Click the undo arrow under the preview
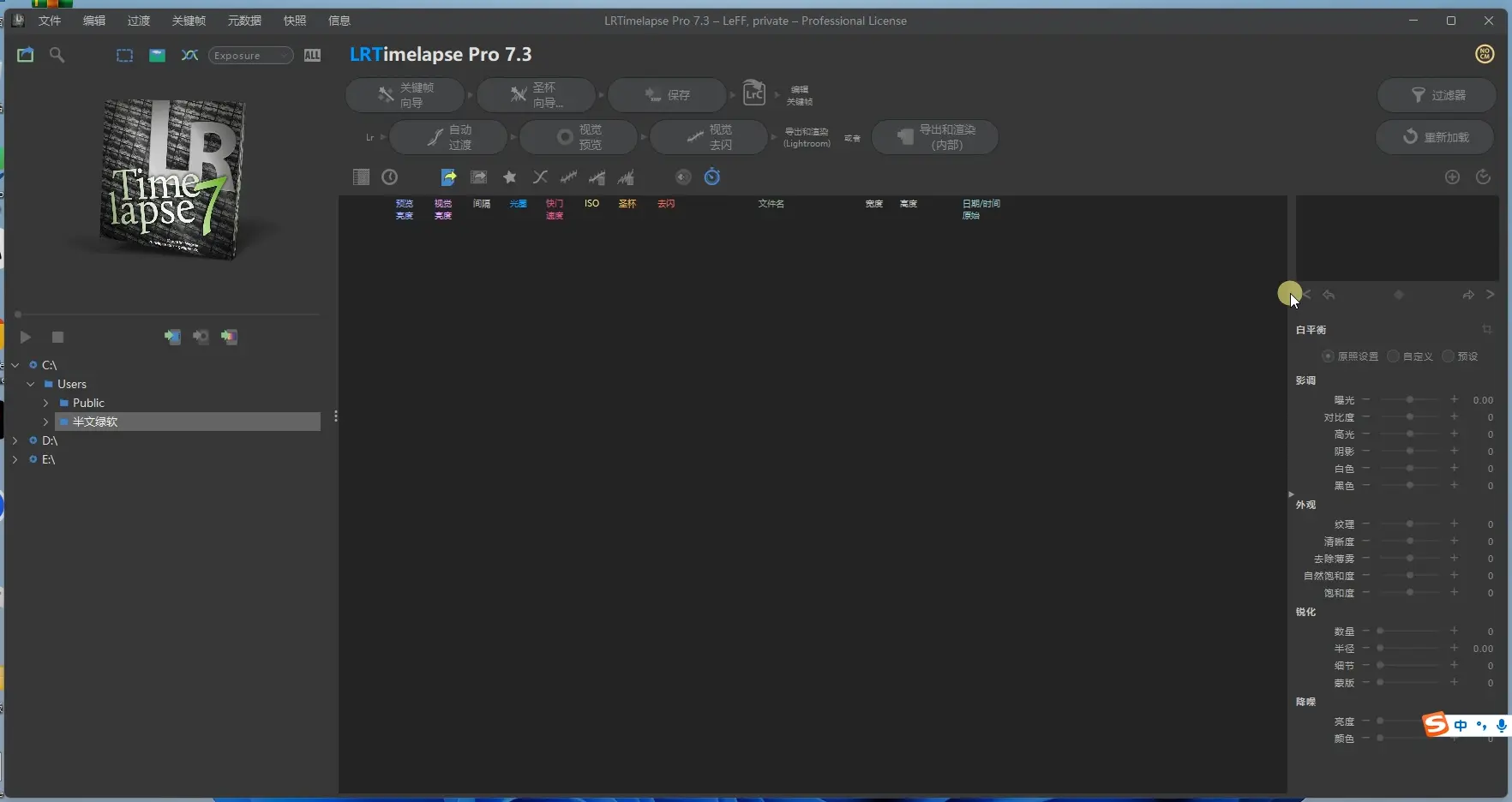 coord(1329,295)
